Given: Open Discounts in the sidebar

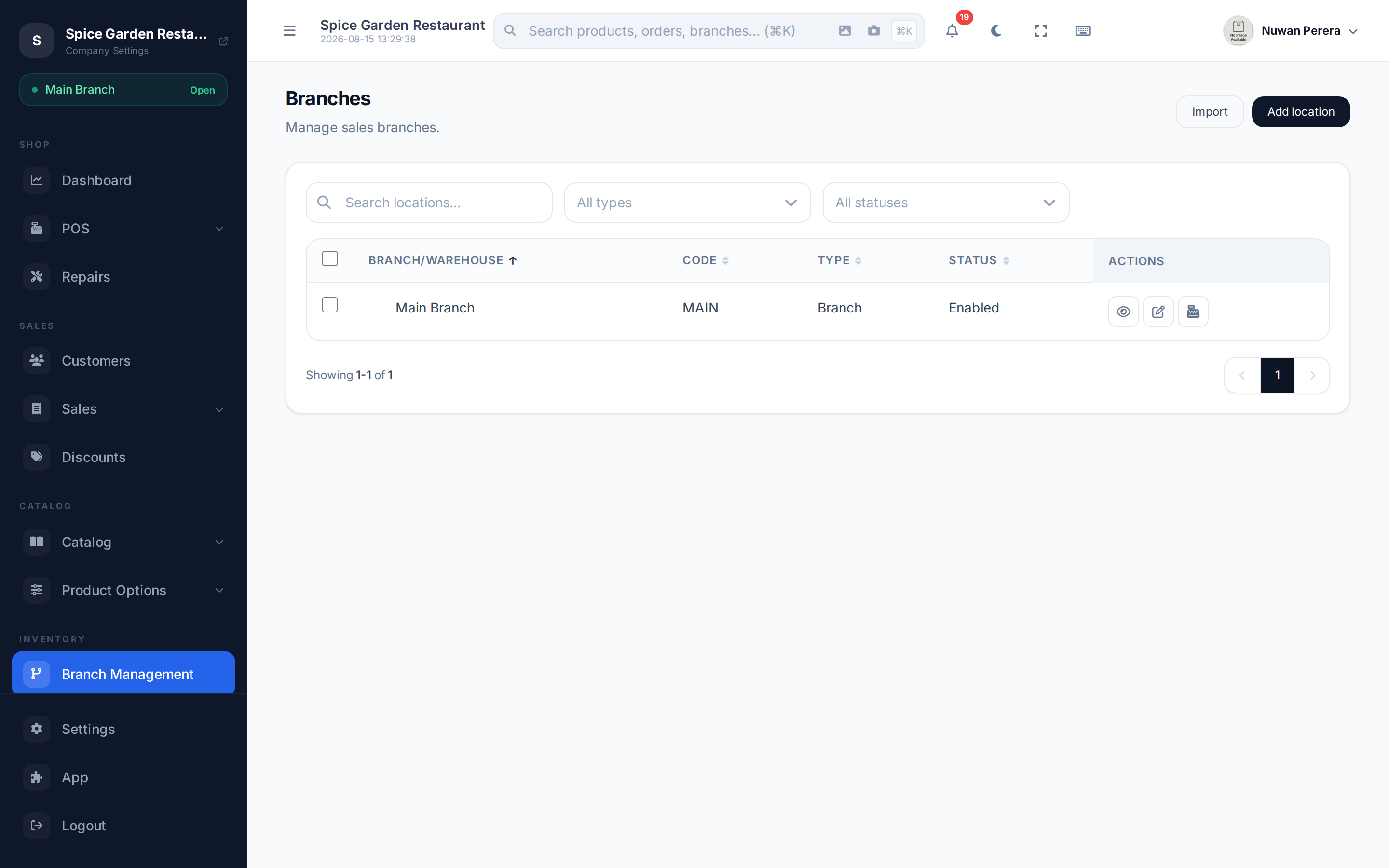Looking at the screenshot, I should pos(123,457).
